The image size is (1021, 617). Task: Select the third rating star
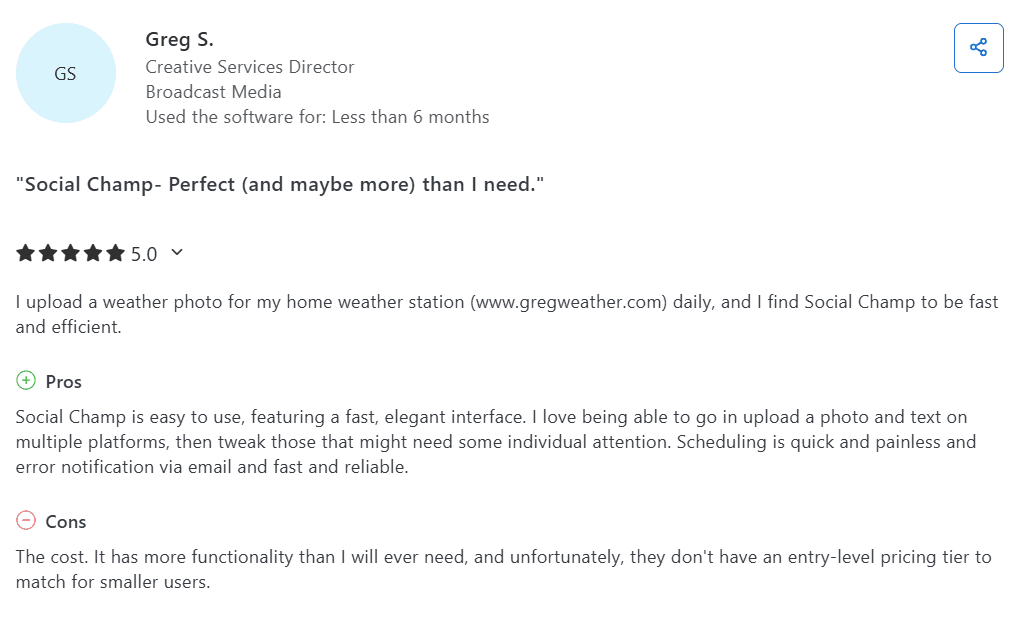click(71, 254)
